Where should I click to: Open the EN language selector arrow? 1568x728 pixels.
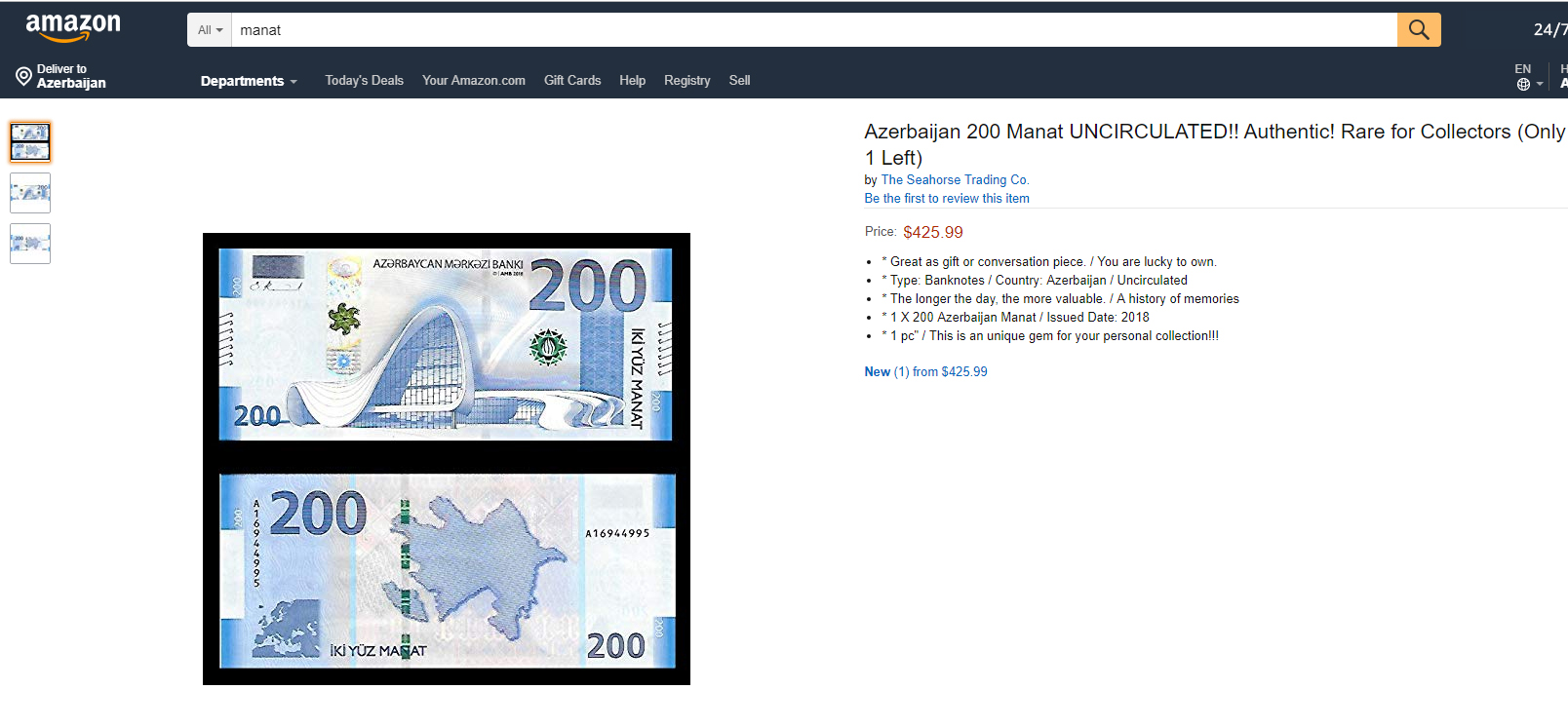[x=1540, y=85]
